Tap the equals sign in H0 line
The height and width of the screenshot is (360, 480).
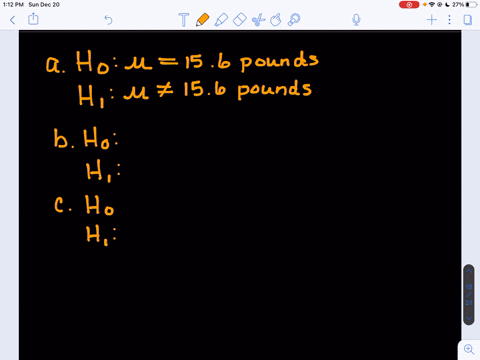169,61
